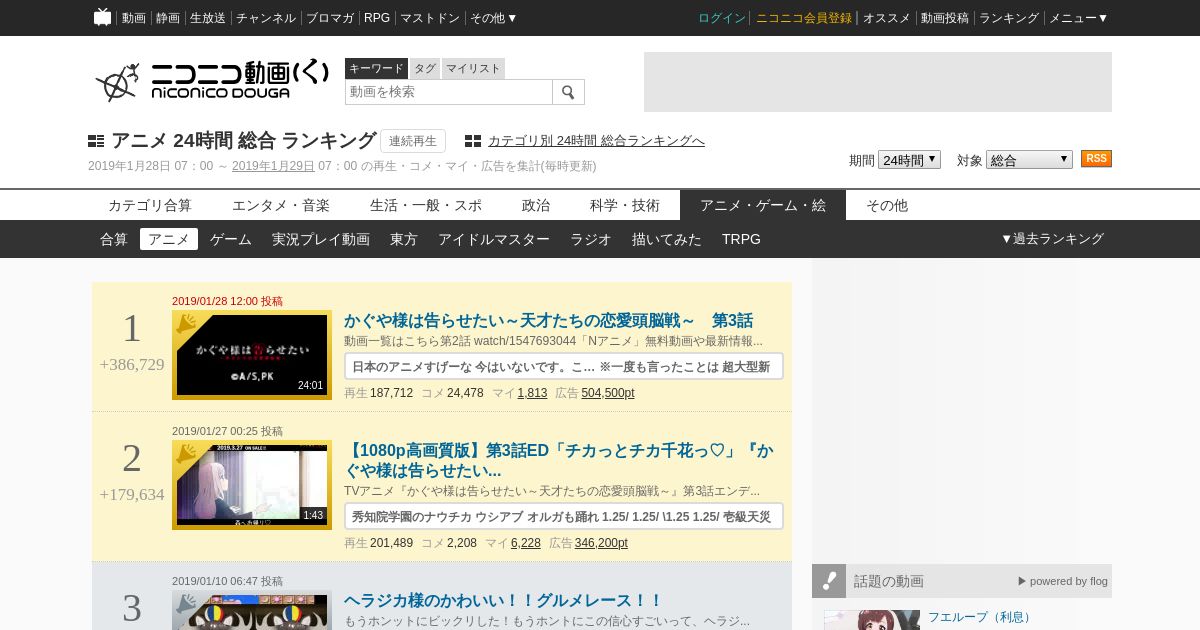Switch search mode to マイリスト tab
The image size is (1200, 630).
473,68
